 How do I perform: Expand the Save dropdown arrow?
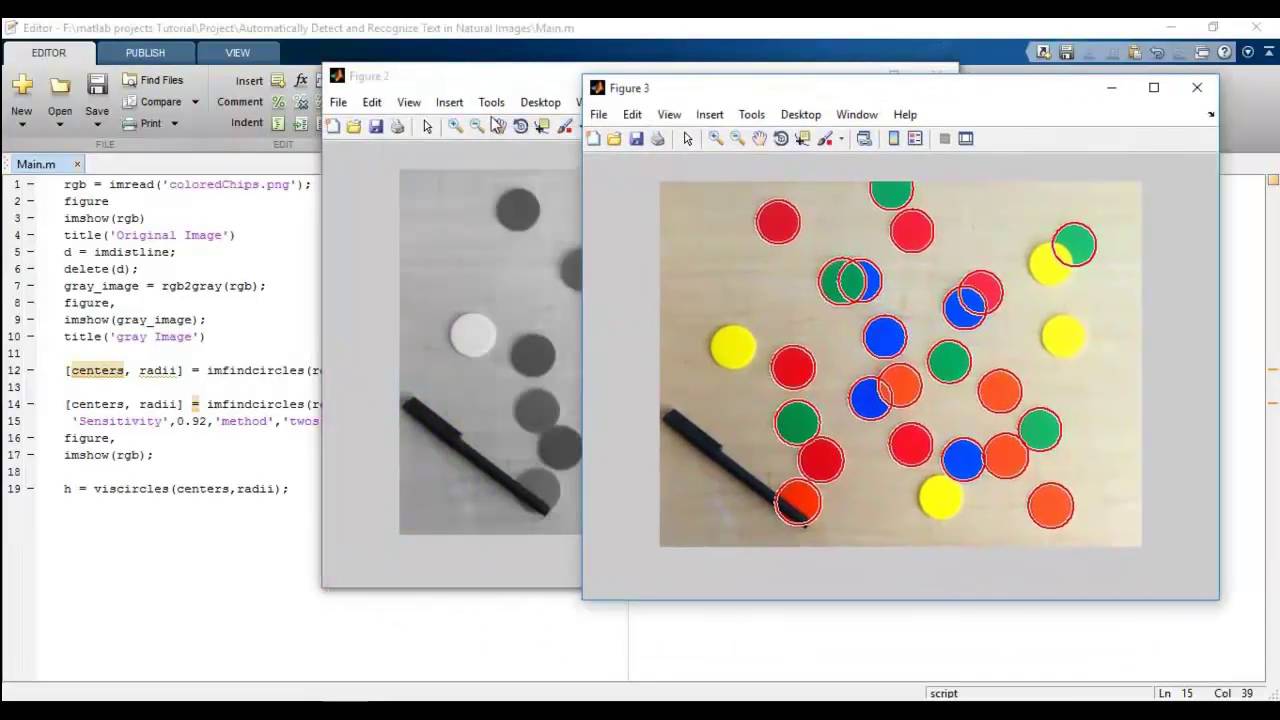pos(97,124)
